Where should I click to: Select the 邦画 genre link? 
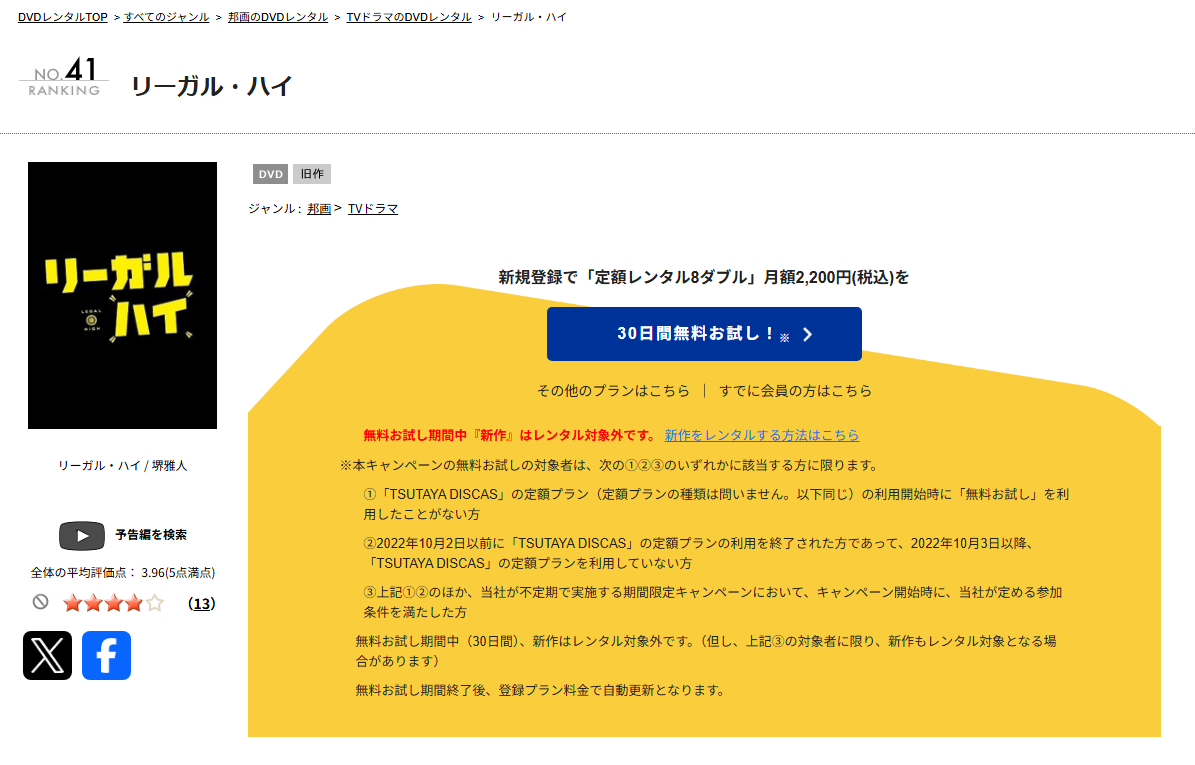click(319, 209)
